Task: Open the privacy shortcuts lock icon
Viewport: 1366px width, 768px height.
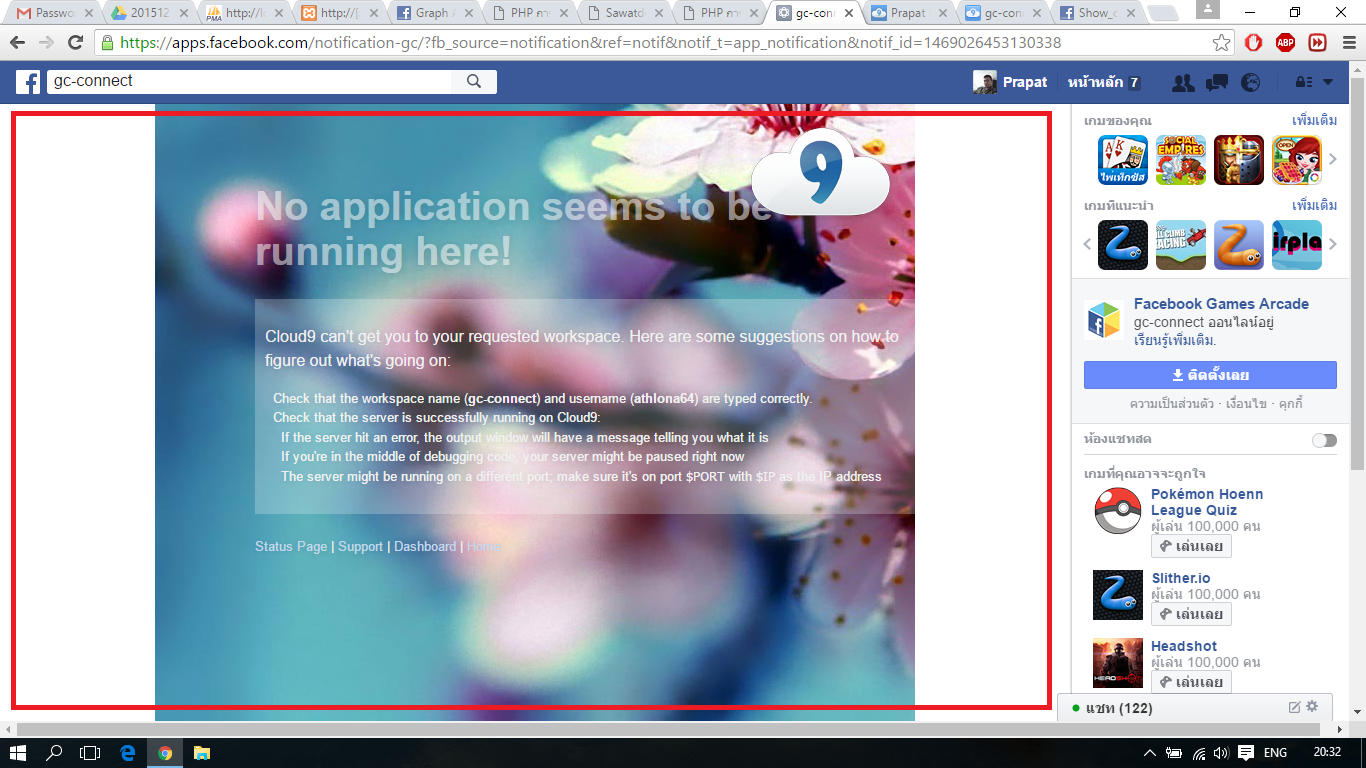Action: point(1303,83)
